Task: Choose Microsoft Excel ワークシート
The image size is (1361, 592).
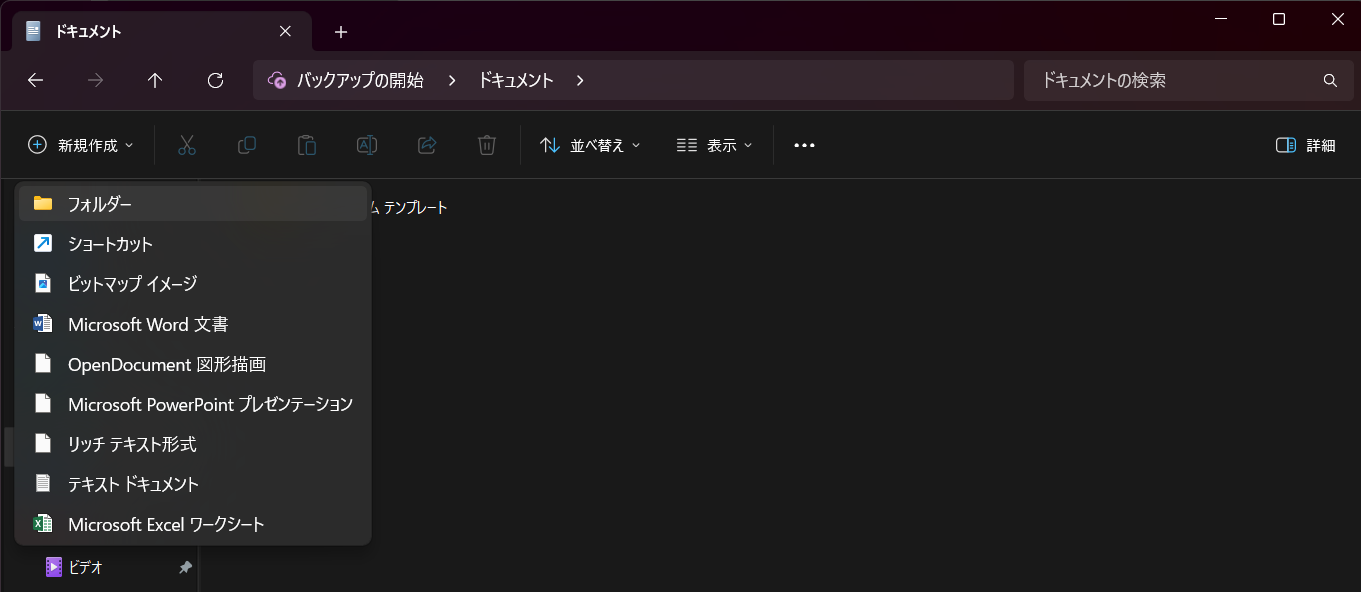Action: pos(193,524)
